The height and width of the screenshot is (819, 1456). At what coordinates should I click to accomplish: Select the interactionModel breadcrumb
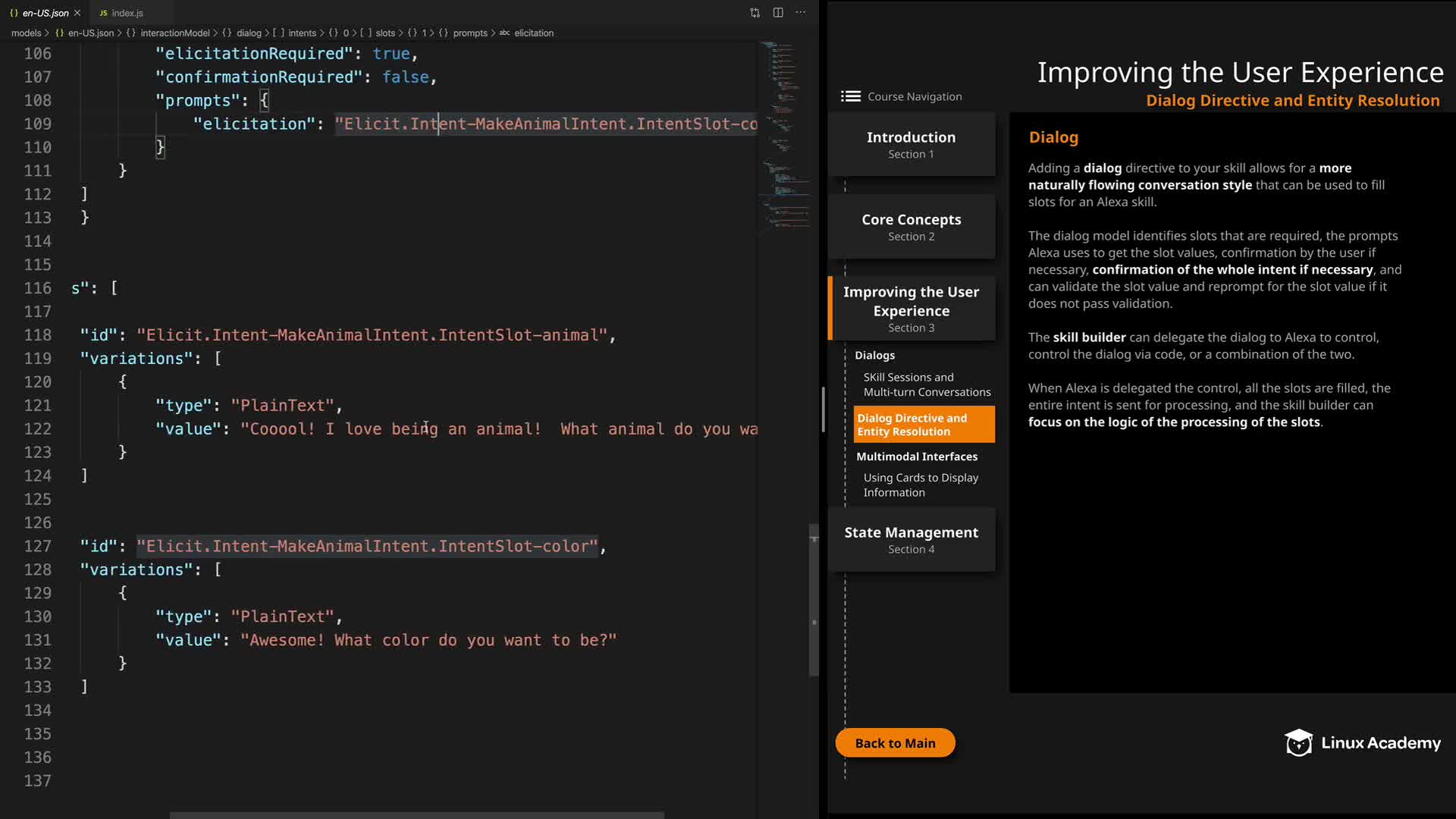click(174, 33)
